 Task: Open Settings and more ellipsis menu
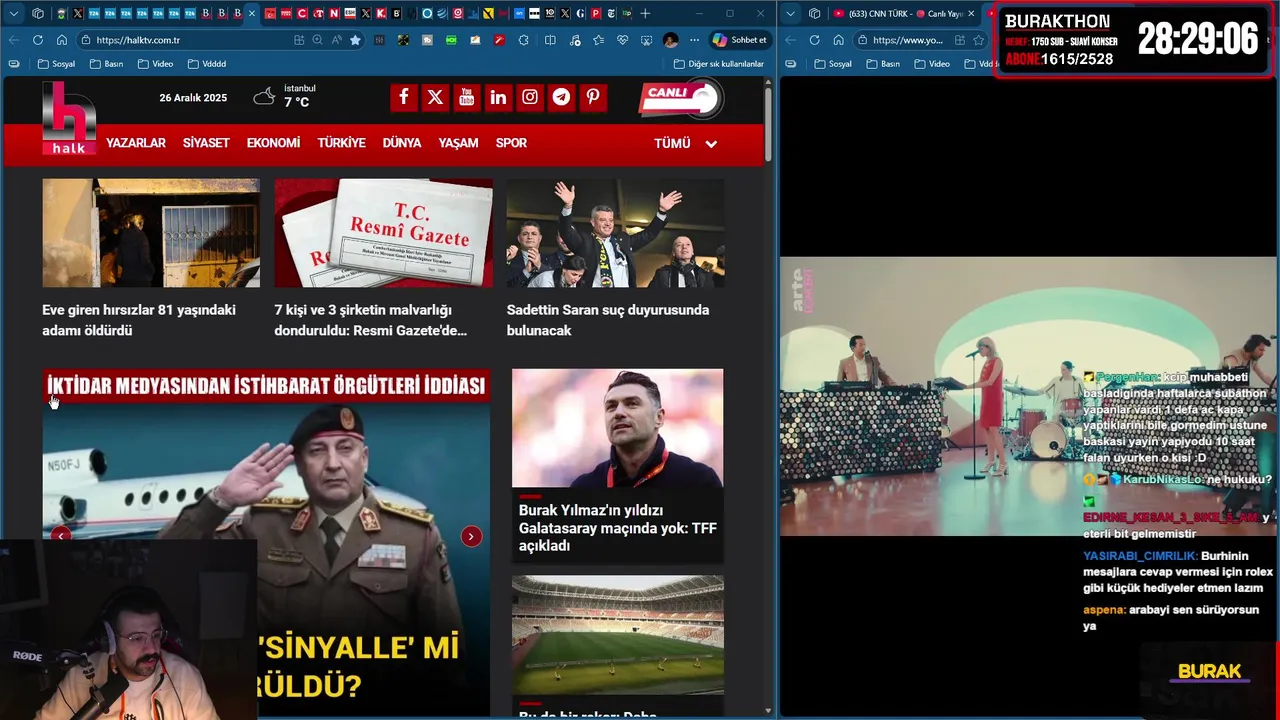coord(694,40)
